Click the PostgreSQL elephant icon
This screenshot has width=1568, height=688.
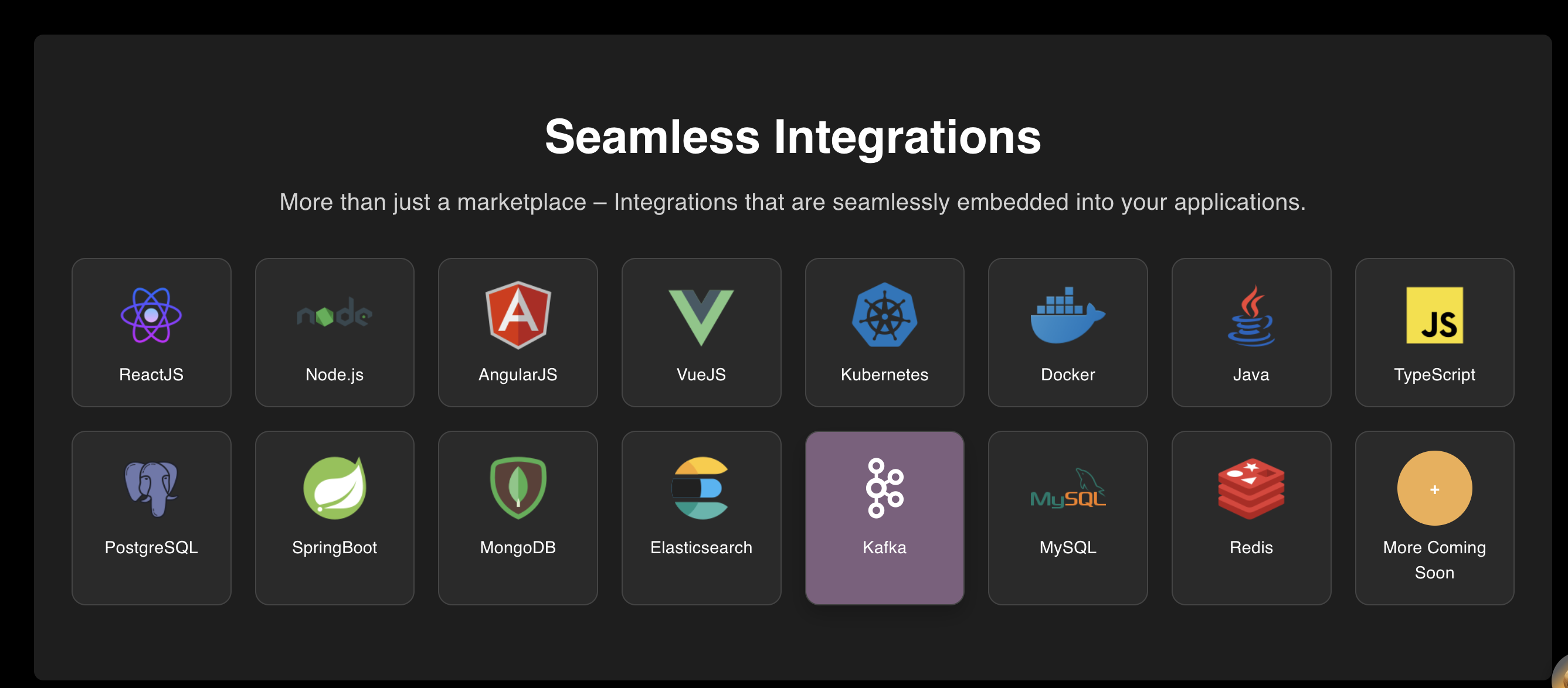[x=151, y=488]
